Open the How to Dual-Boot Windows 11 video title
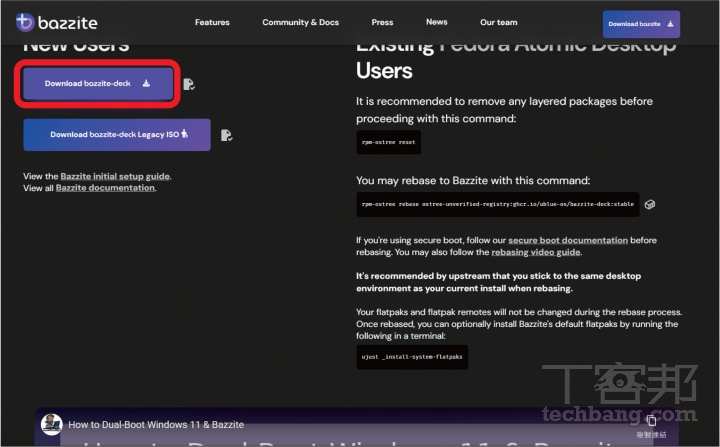 tap(156, 424)
